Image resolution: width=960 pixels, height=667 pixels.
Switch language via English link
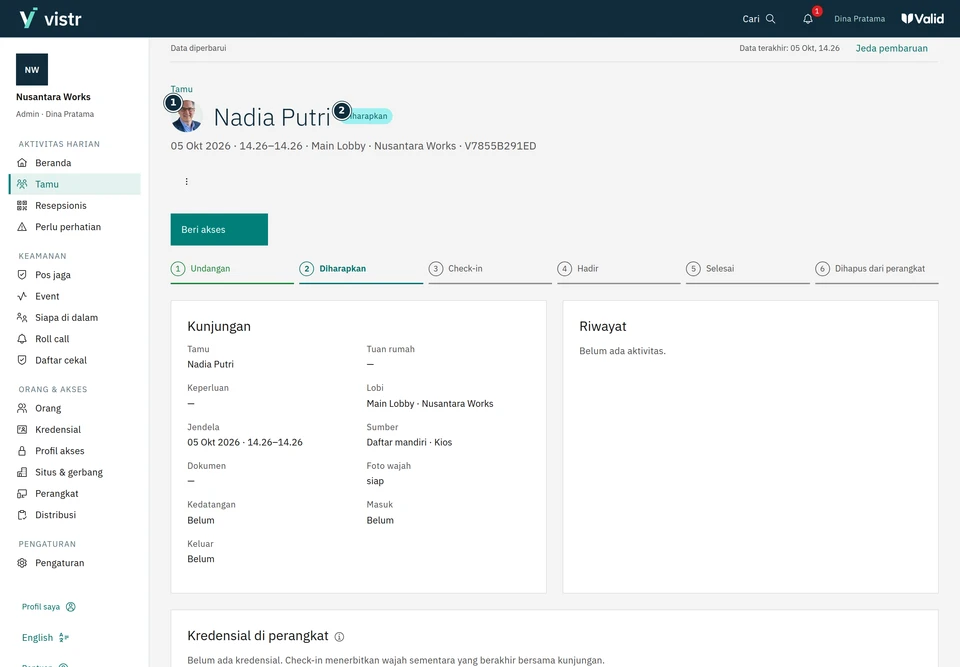pyautogui.click(x=45, y=638)
